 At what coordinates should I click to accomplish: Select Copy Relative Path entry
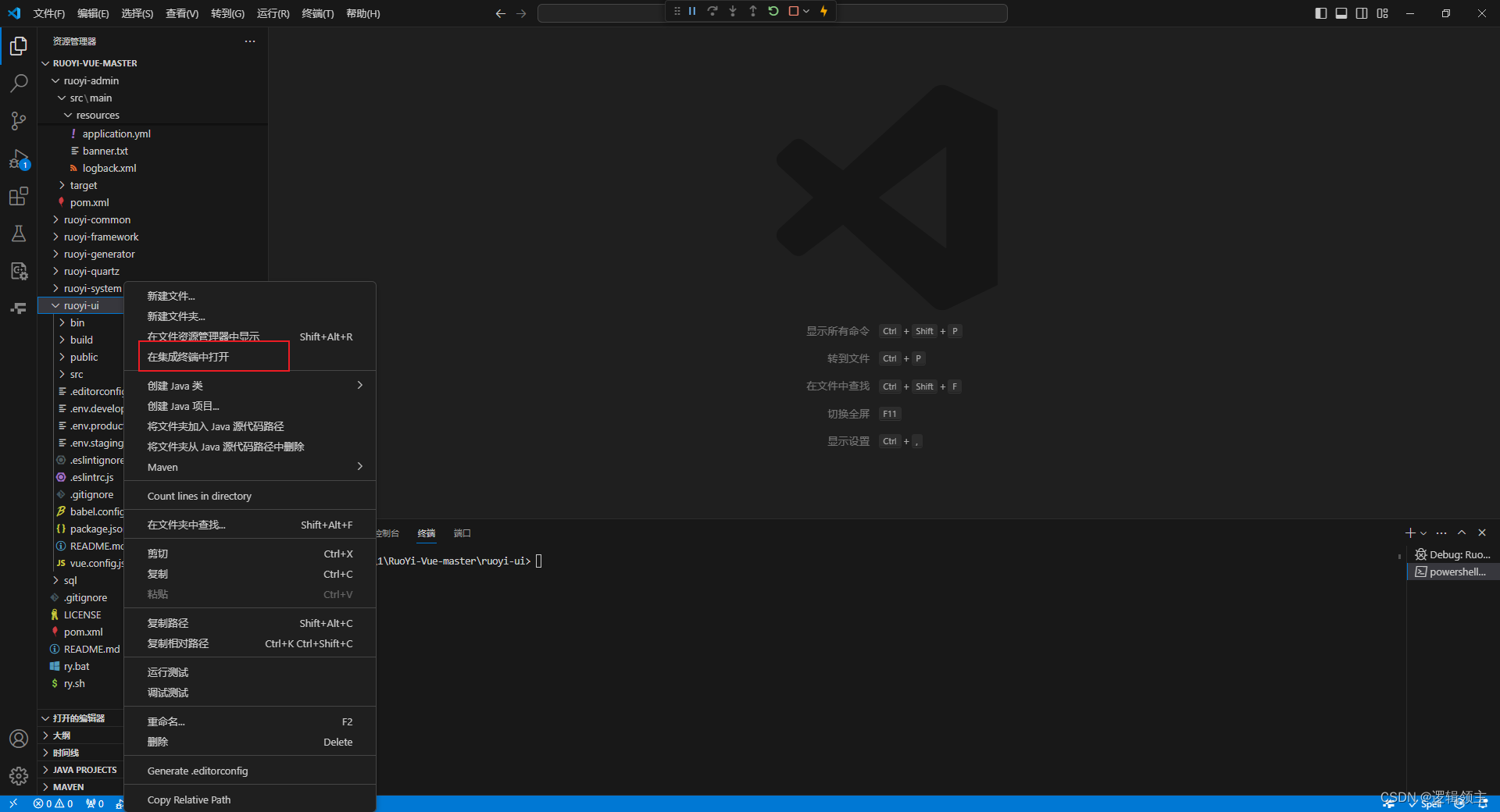click(250, 800)
